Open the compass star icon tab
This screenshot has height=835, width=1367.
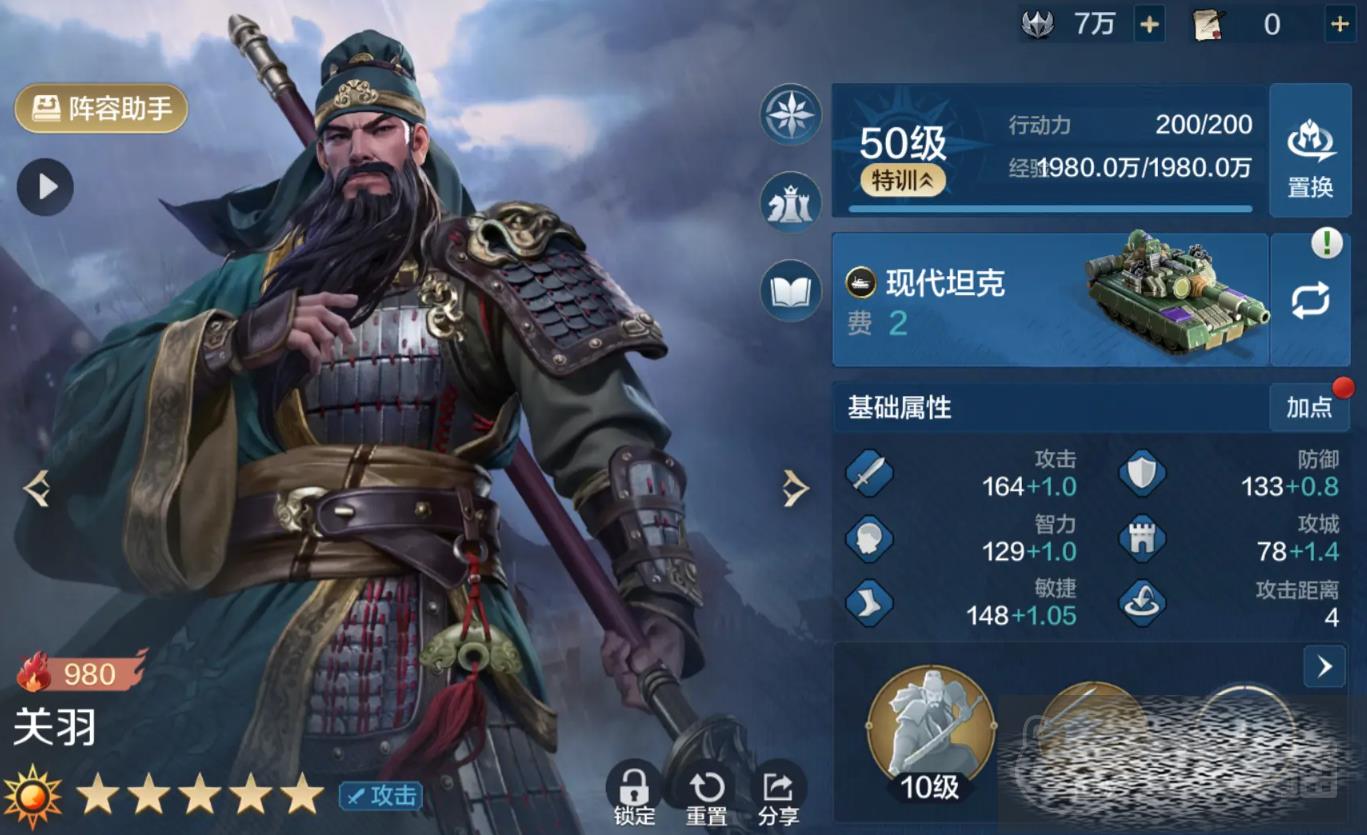tap(791, 115)
